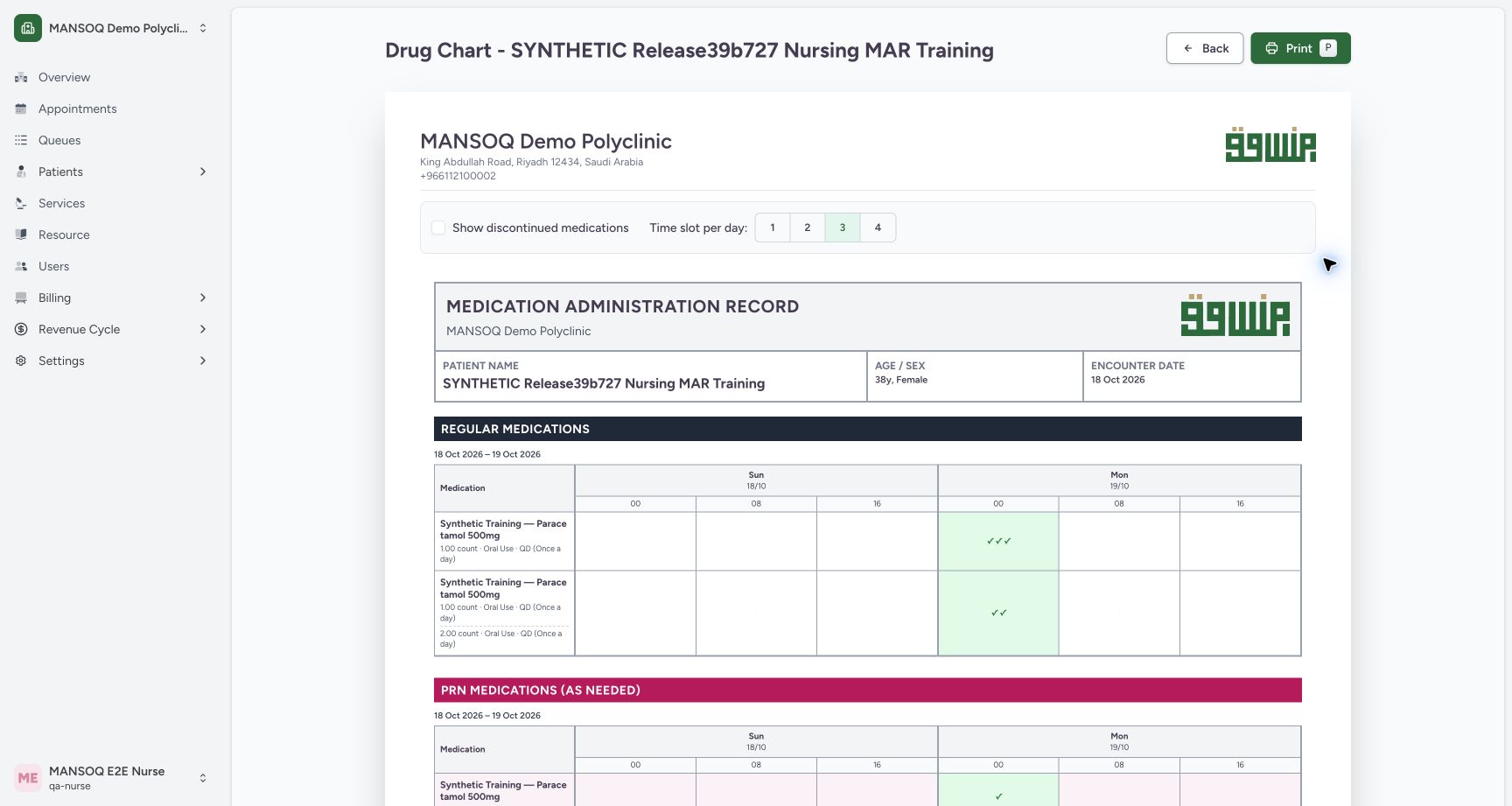Click the ME user avatar
This screenshot has height=806, width=1512.
pos(28,778)
